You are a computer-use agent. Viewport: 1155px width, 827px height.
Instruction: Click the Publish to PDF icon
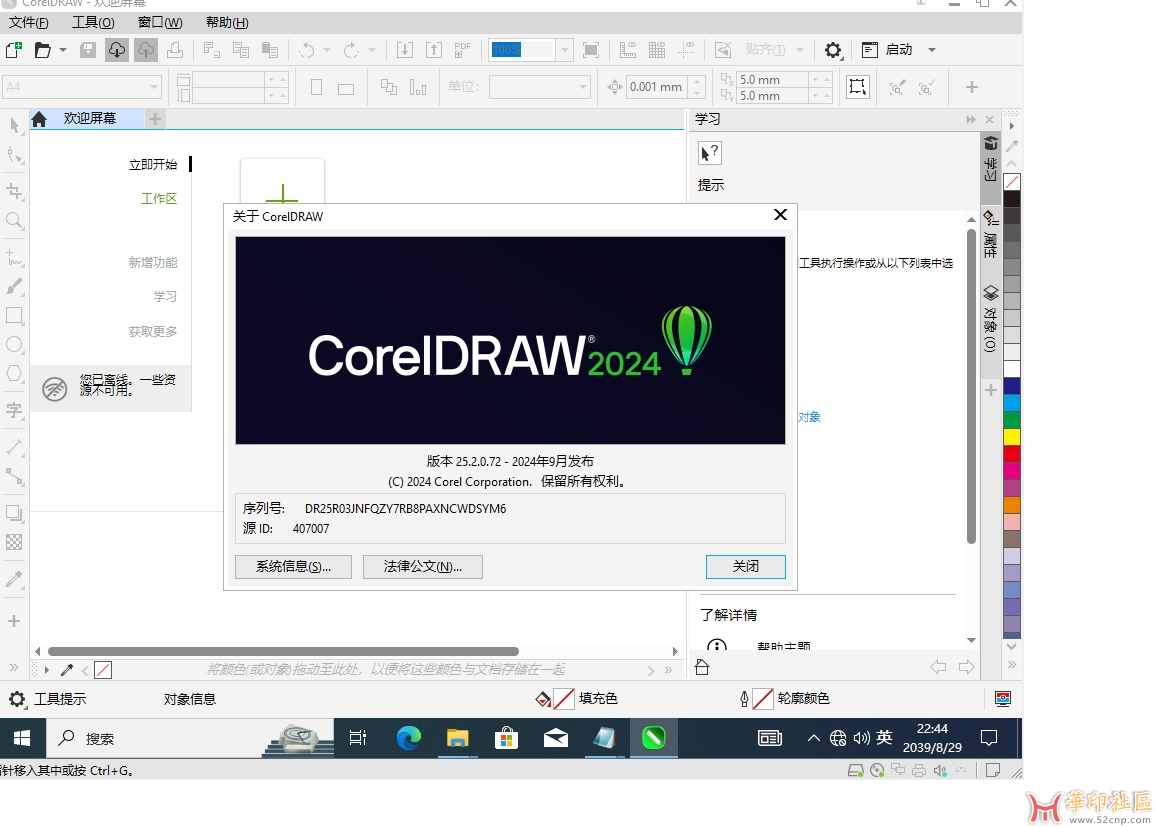pos(463,49)
